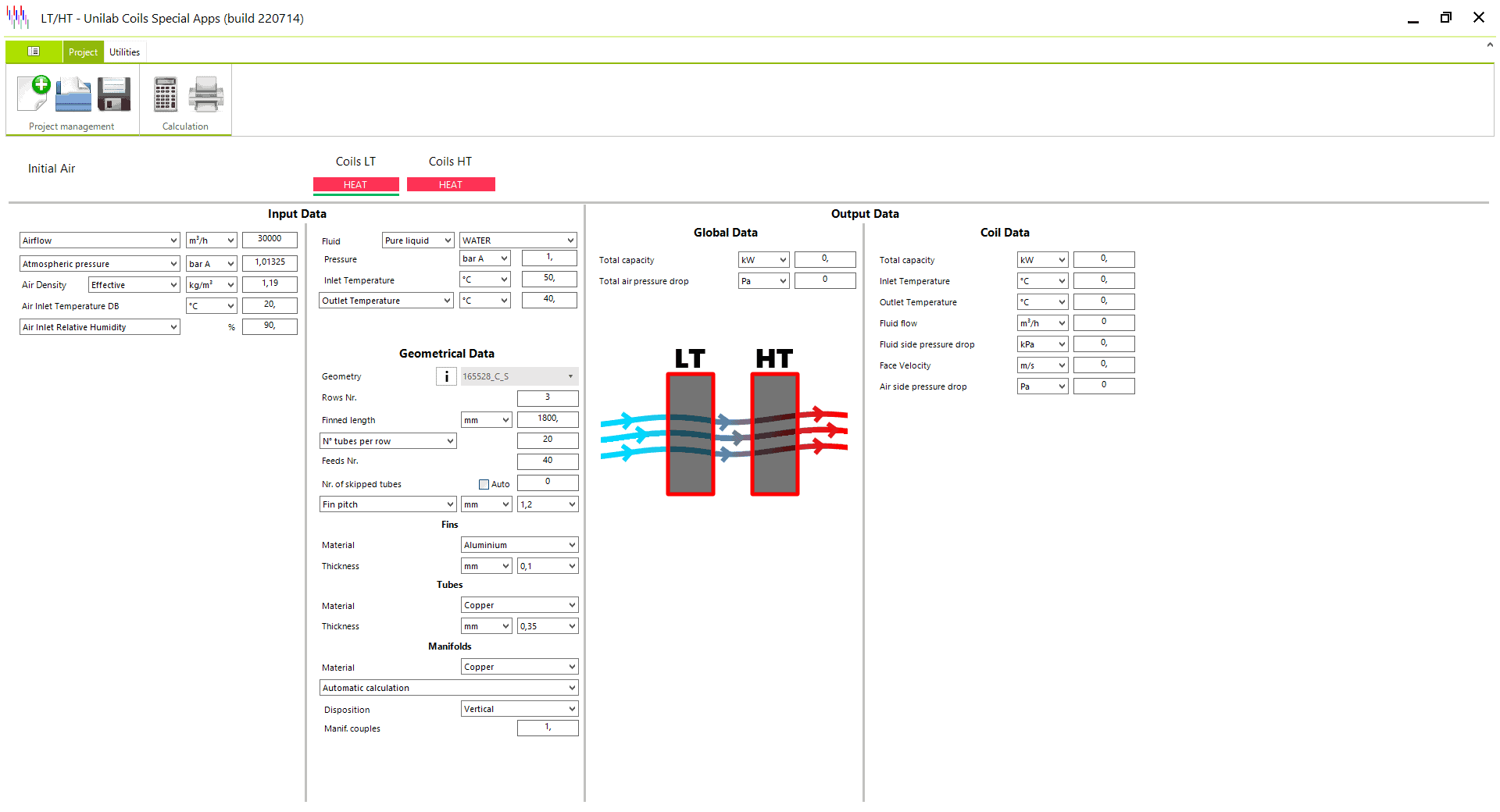
Task: Enable Auto for number of skipped tubes
Action: pos(484,483)
